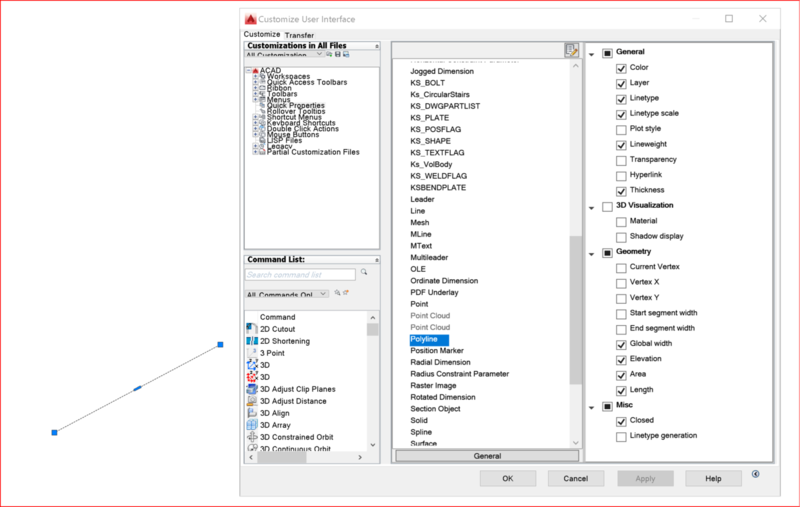
Task: Select the 3 Point command icon
Action: (252, 353)
